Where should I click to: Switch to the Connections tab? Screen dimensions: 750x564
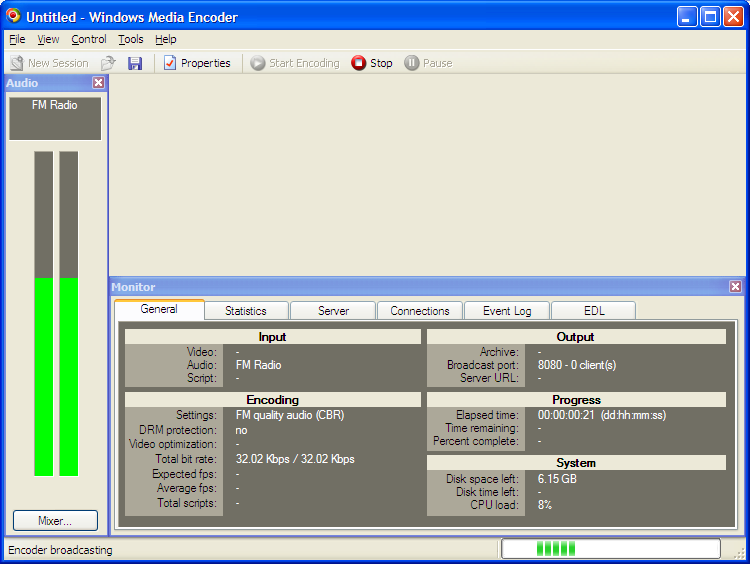[x=420, y=311]
